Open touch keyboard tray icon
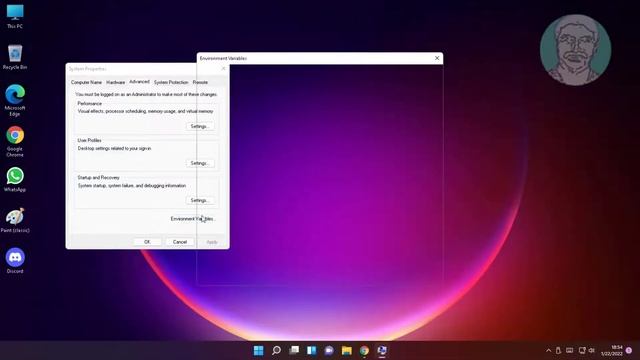The image size is (640, 360). pyautogui.click(x=569, y=351)
